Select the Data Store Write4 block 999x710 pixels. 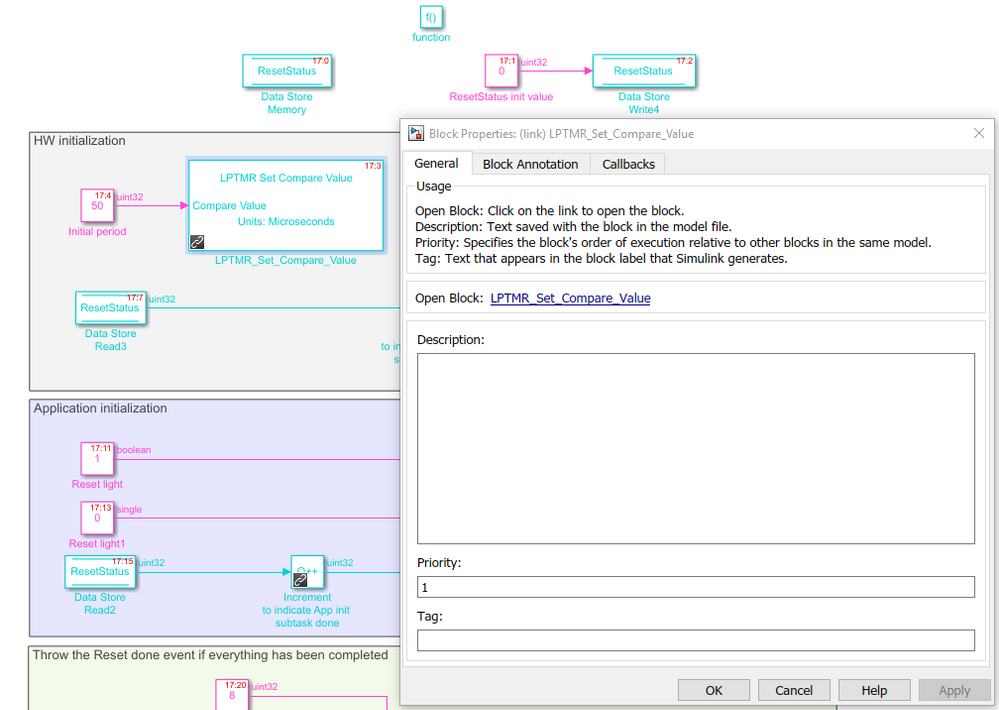tap(643, 71)
